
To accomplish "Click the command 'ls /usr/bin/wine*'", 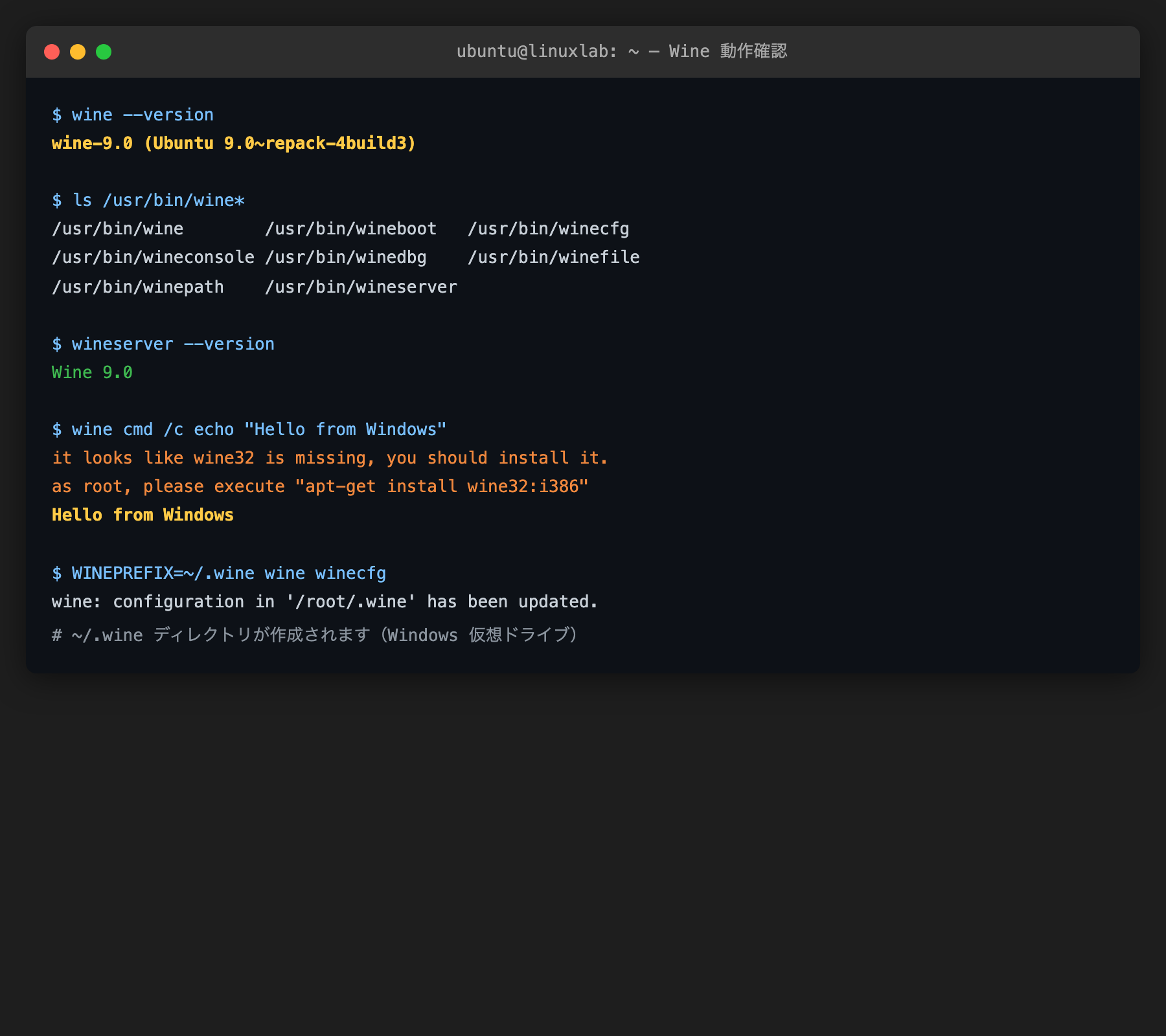I will click(159, 200).
